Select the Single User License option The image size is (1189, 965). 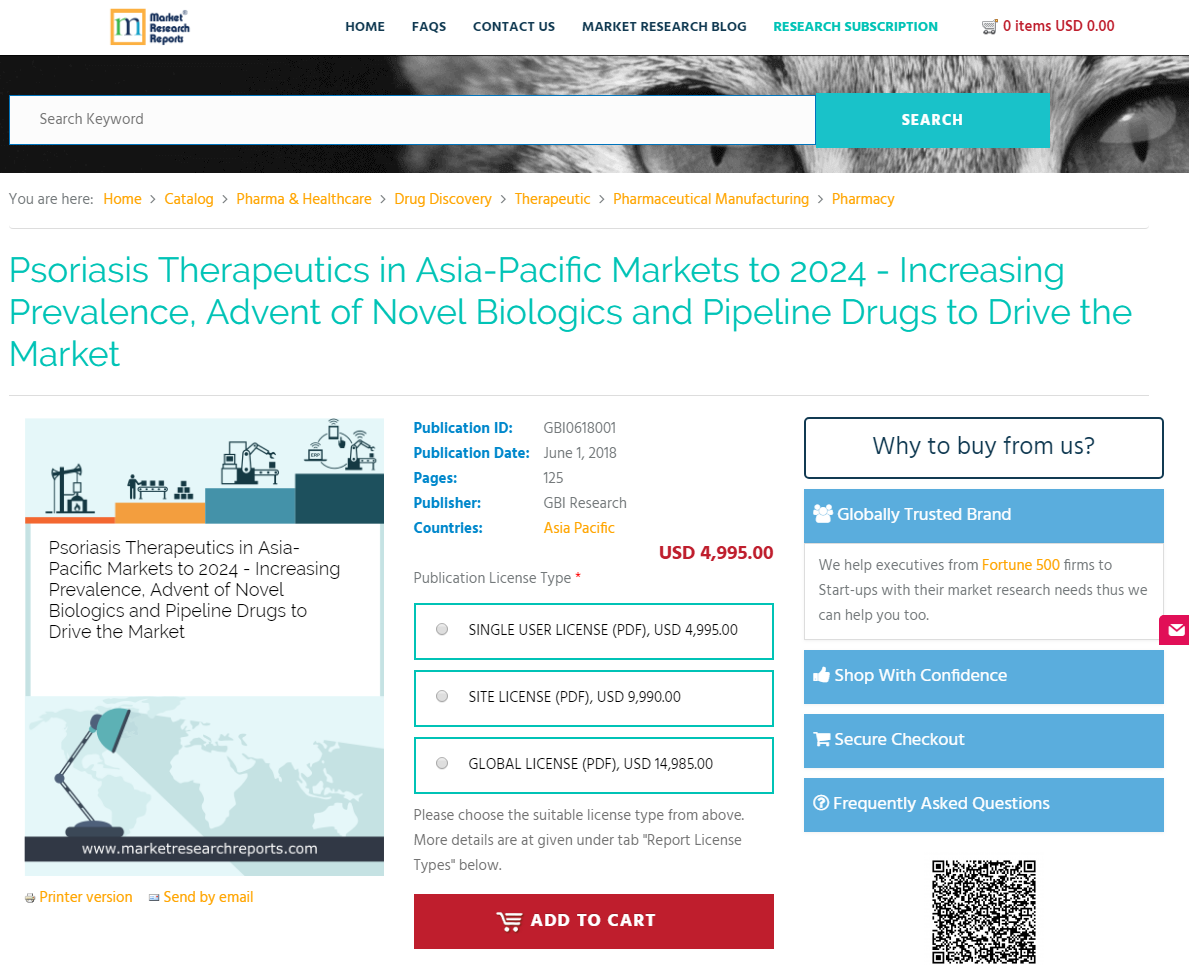[441, 629]
